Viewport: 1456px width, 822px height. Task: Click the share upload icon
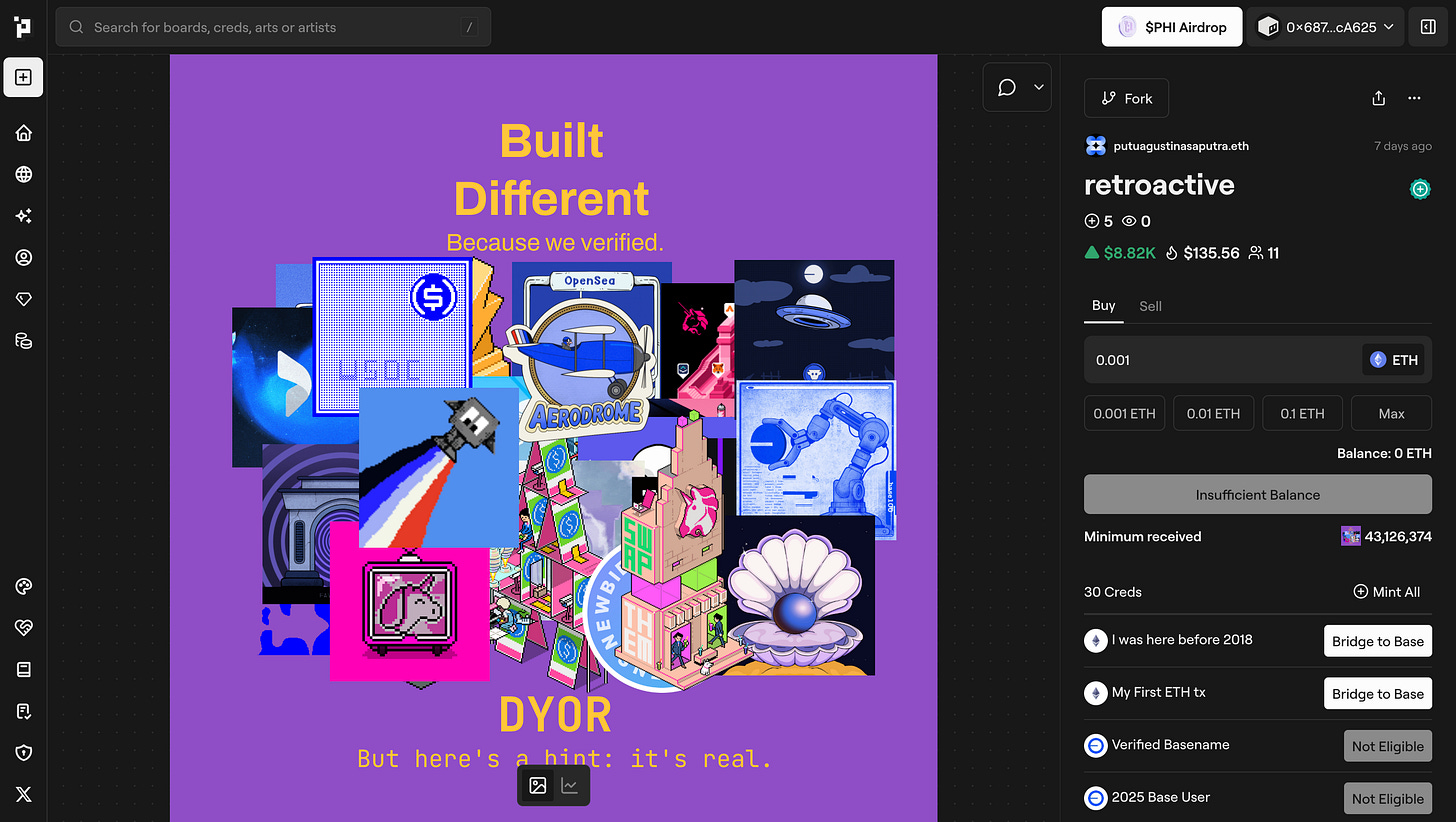coord(1379,98)
